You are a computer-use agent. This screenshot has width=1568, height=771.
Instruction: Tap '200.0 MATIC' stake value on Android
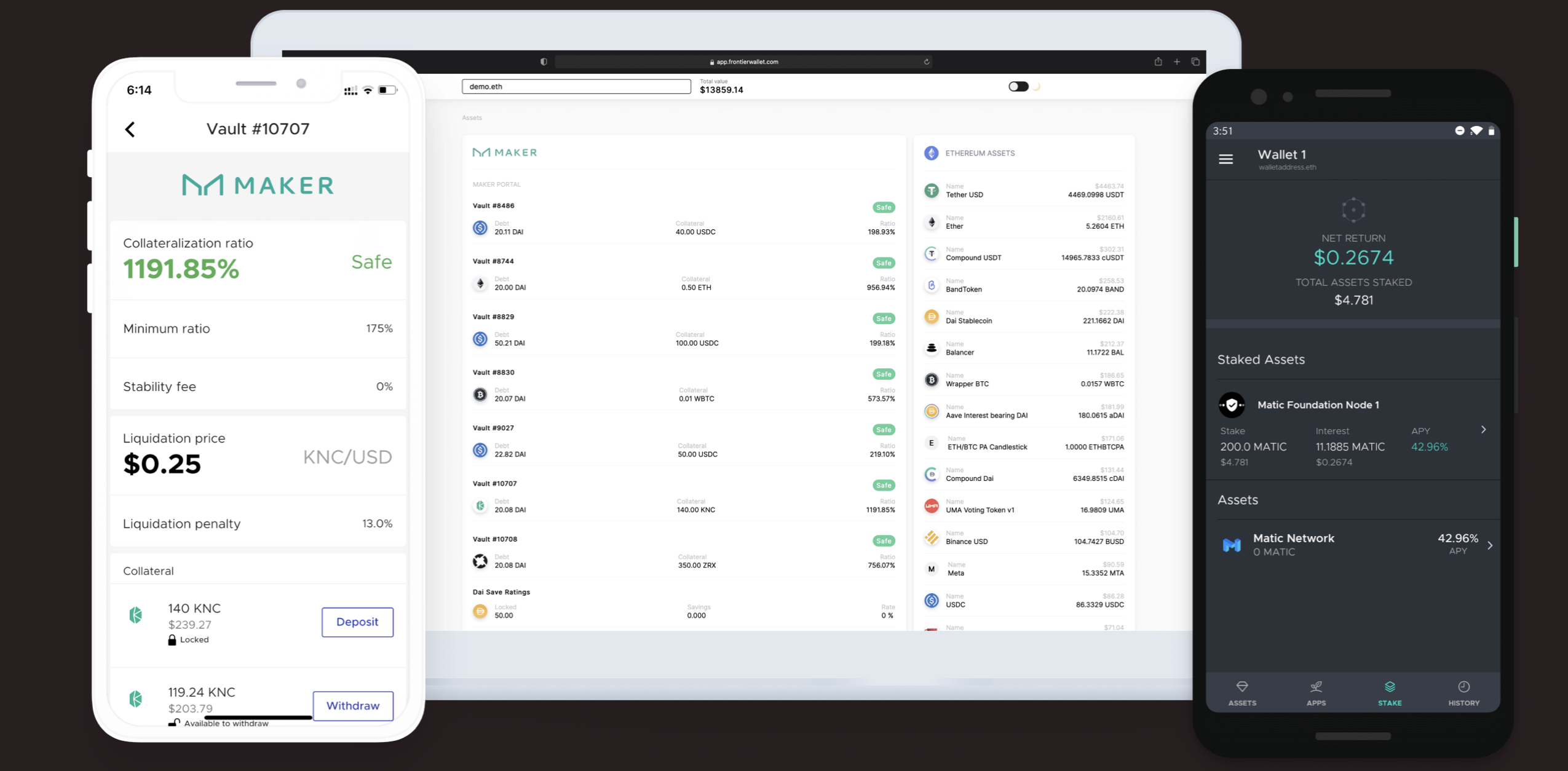click(x=1253, y=447)
